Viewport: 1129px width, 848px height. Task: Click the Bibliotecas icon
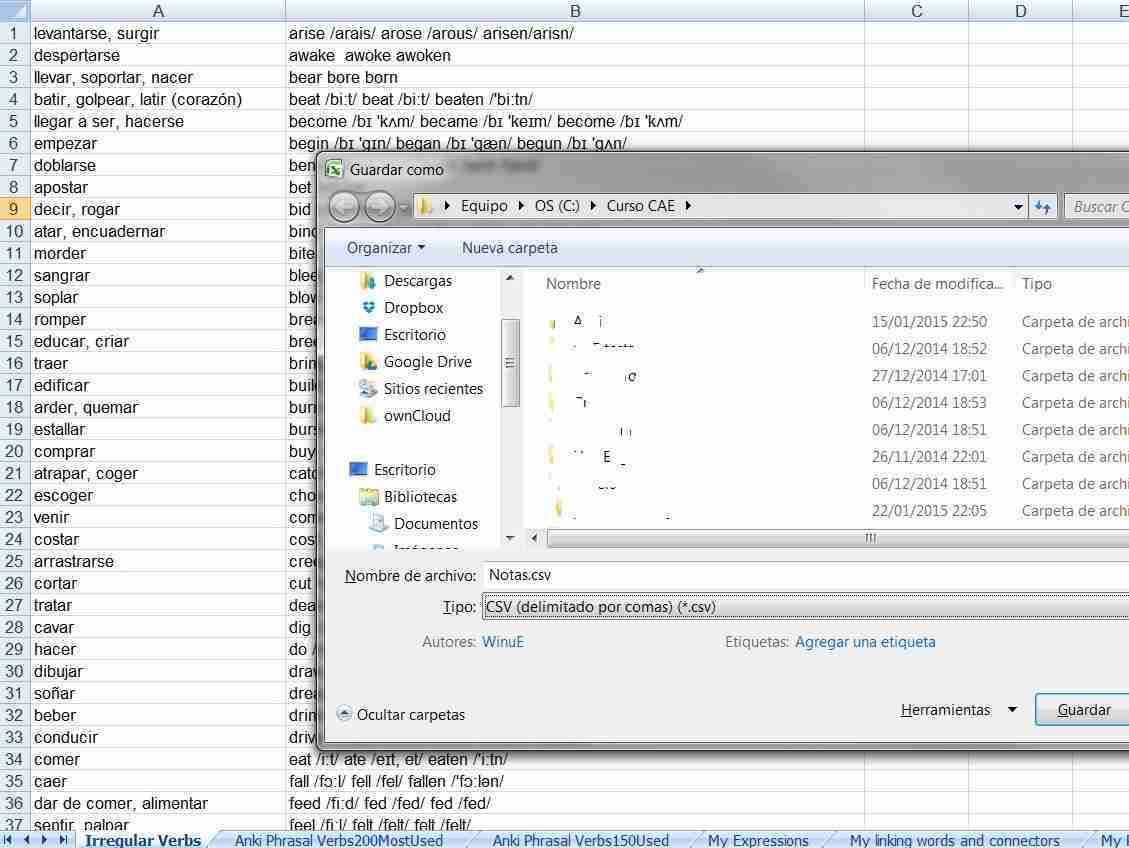[x=369, y=497]
